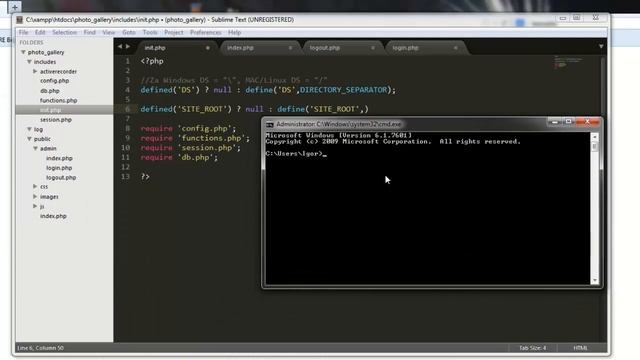
Task: Click the plus button in background window
Action: [14, 7]
